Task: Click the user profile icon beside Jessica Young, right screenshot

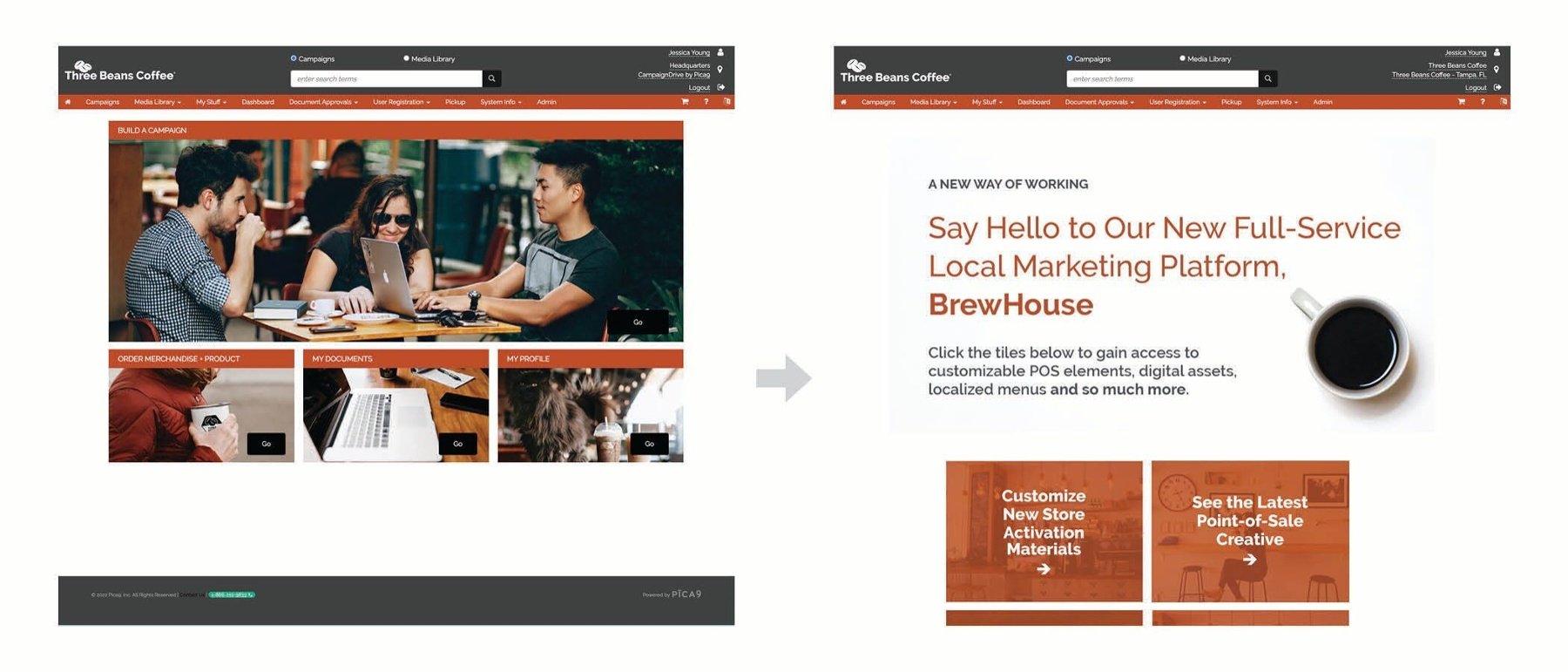Action: coord(1497,52)
